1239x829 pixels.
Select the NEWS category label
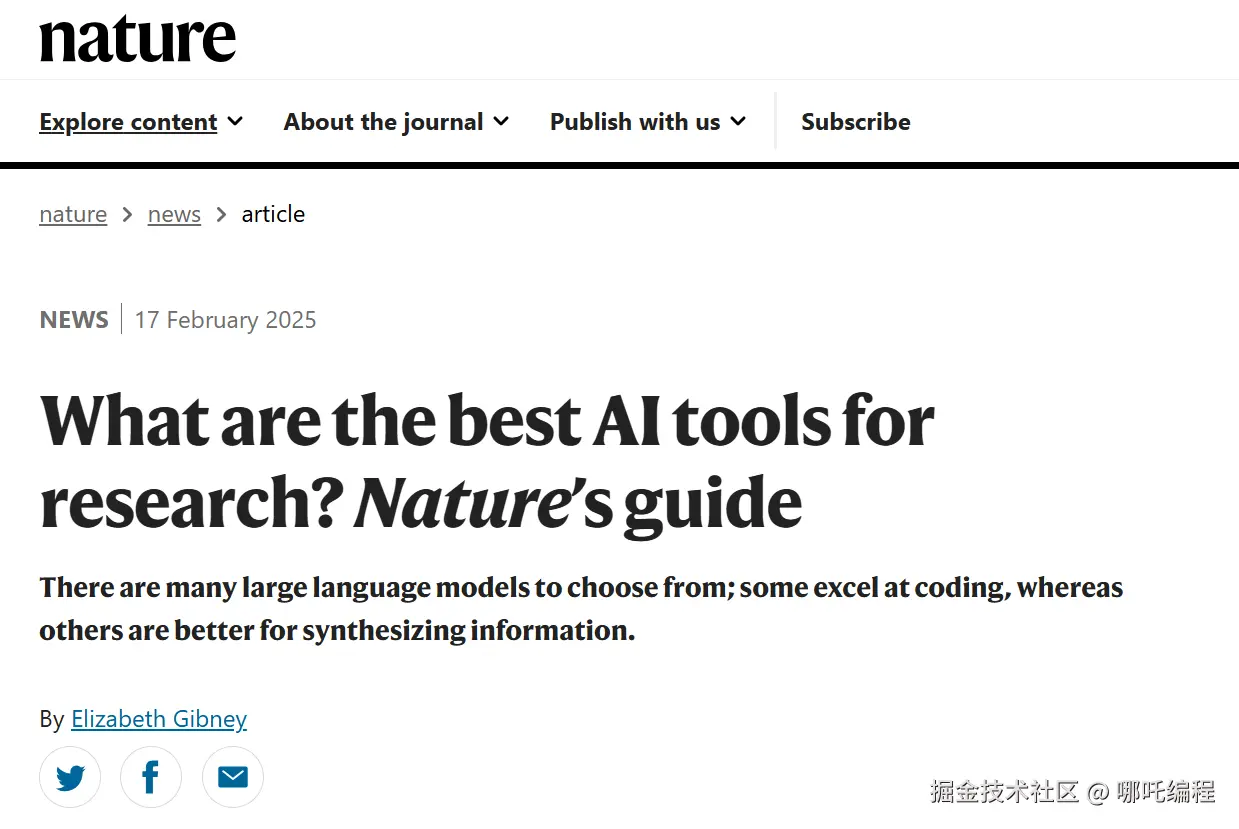[74, 320]
